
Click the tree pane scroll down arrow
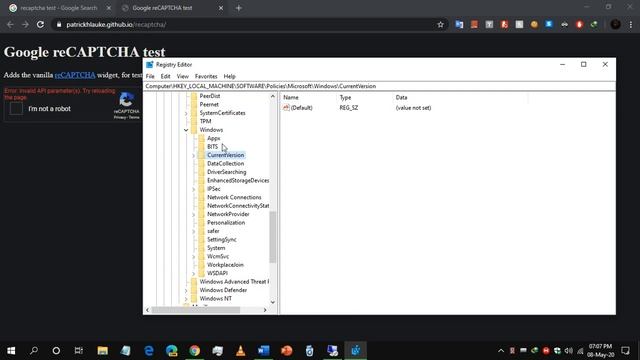pyautogui.click(x=273, y=302)
